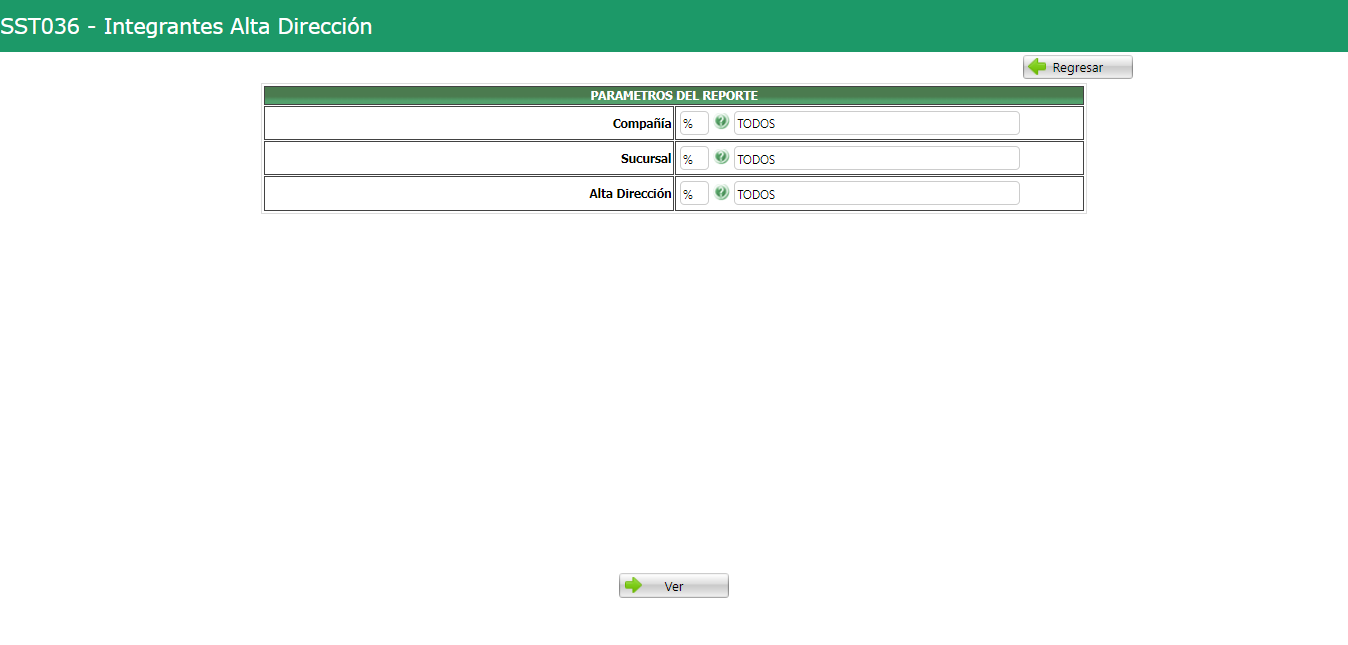This screenshot has height=645, width=1348.
Task: Select the Sucursal TODOS description field
Action: (877, 158)
